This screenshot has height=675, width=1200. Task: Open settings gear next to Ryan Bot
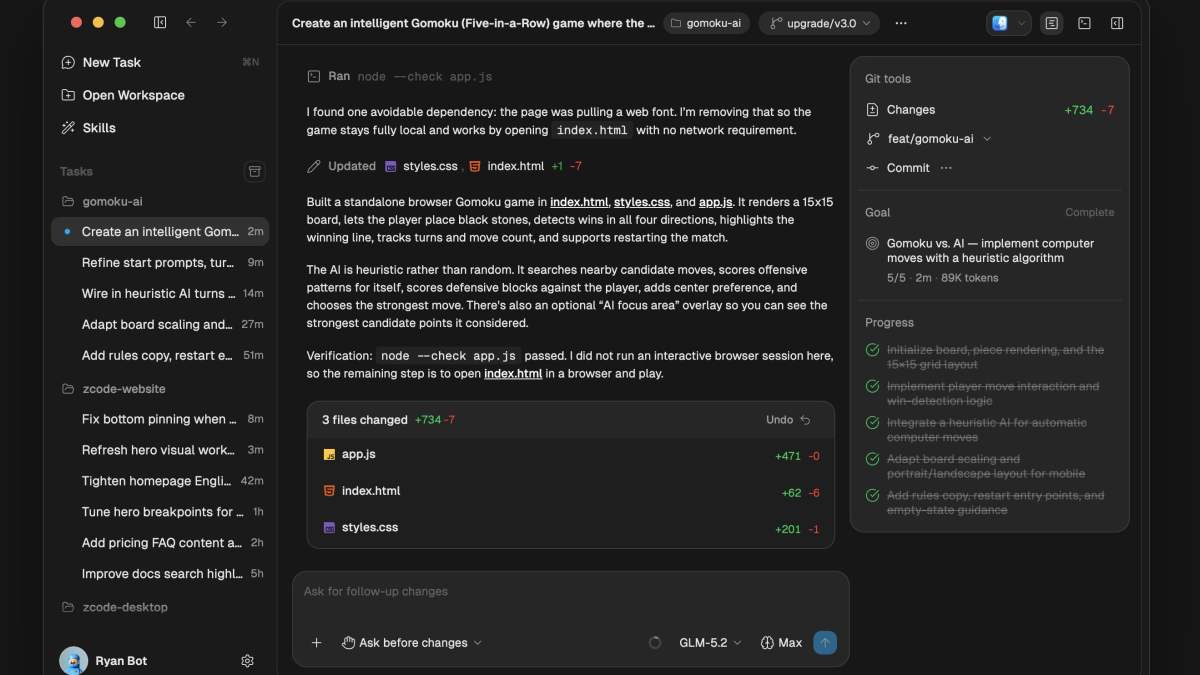(x=248, y=661)
